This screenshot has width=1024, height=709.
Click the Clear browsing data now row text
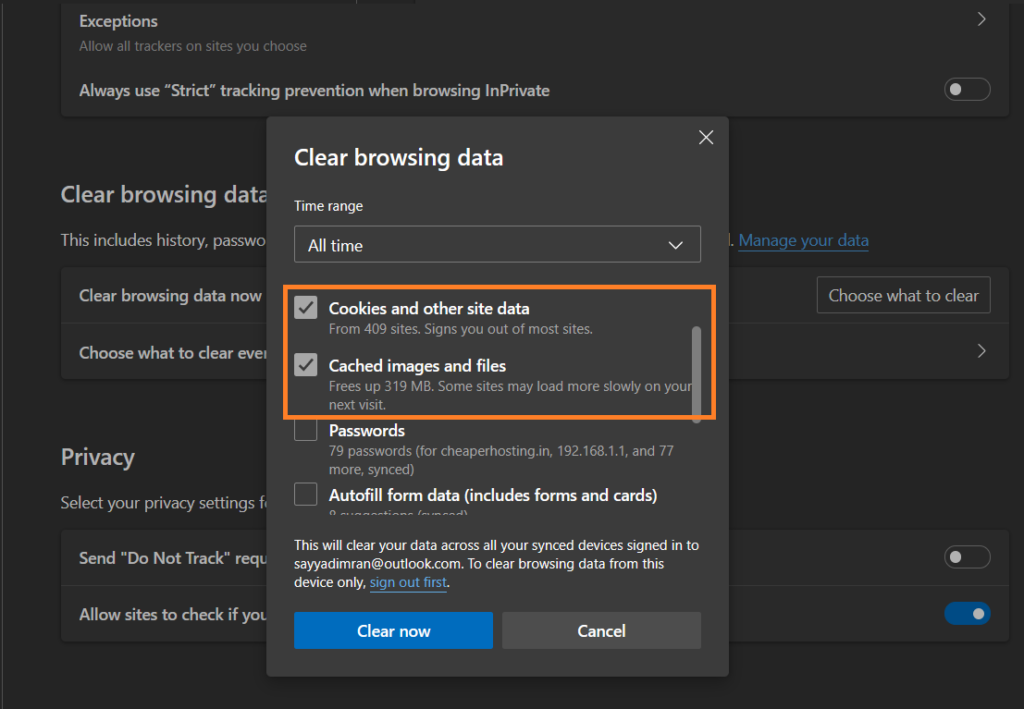[170, 296]
